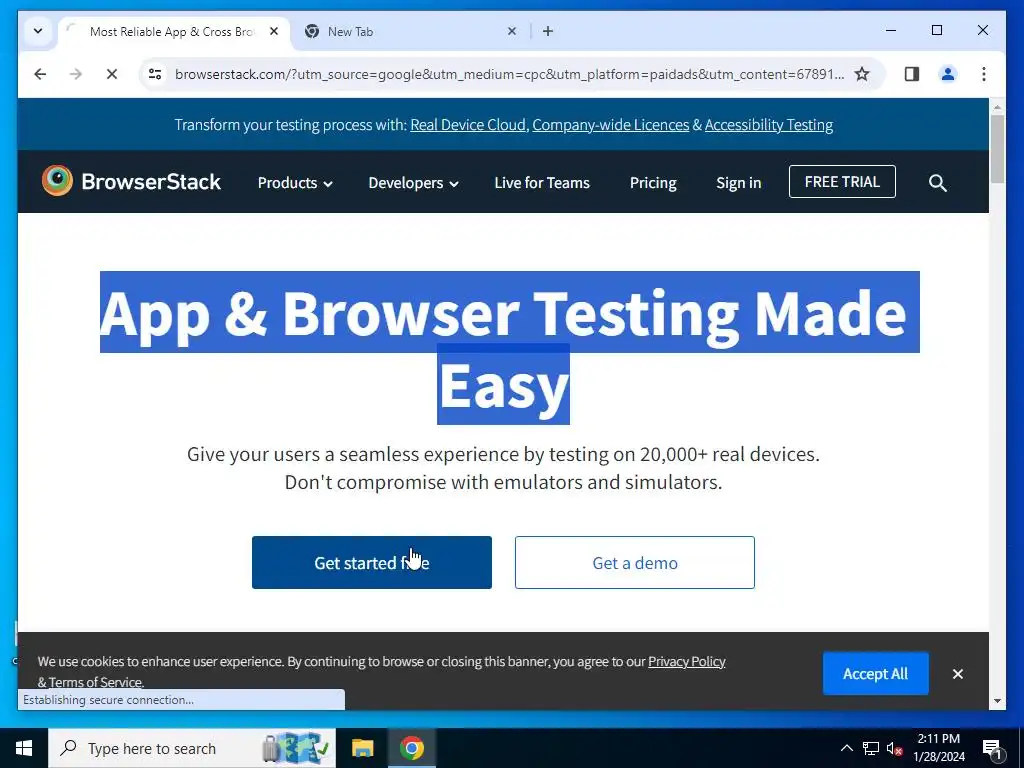Open the site search magnifier icon

click(x=937, y=183)
